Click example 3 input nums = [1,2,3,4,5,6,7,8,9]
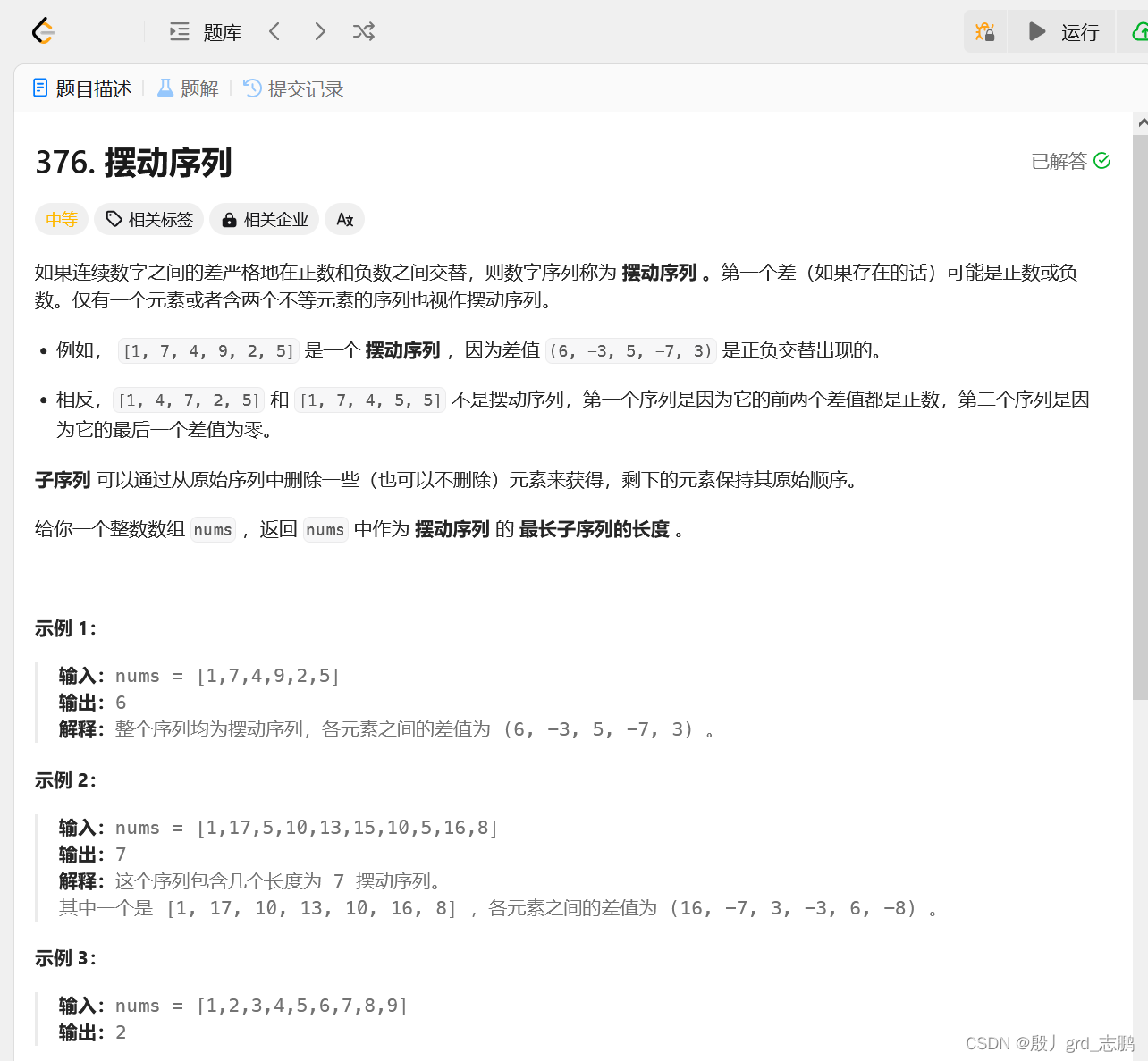 click(x=261, y=1006)
